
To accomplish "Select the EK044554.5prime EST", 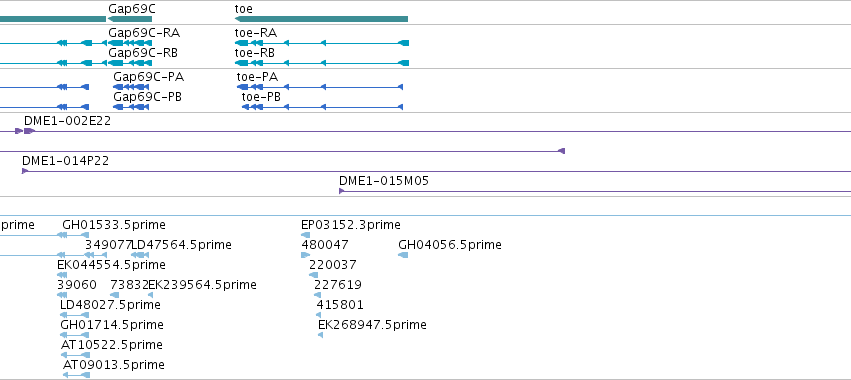I will point(62,275).
